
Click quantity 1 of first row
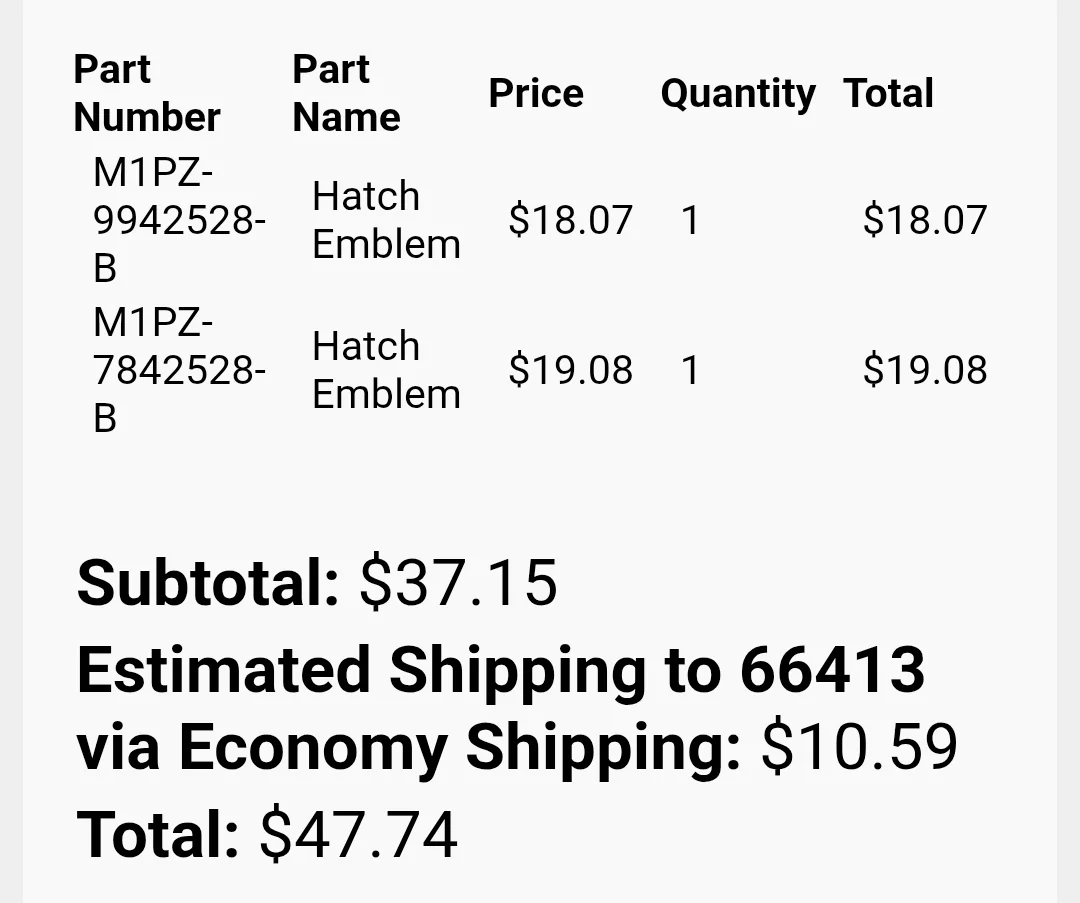(x=690, y=220)
